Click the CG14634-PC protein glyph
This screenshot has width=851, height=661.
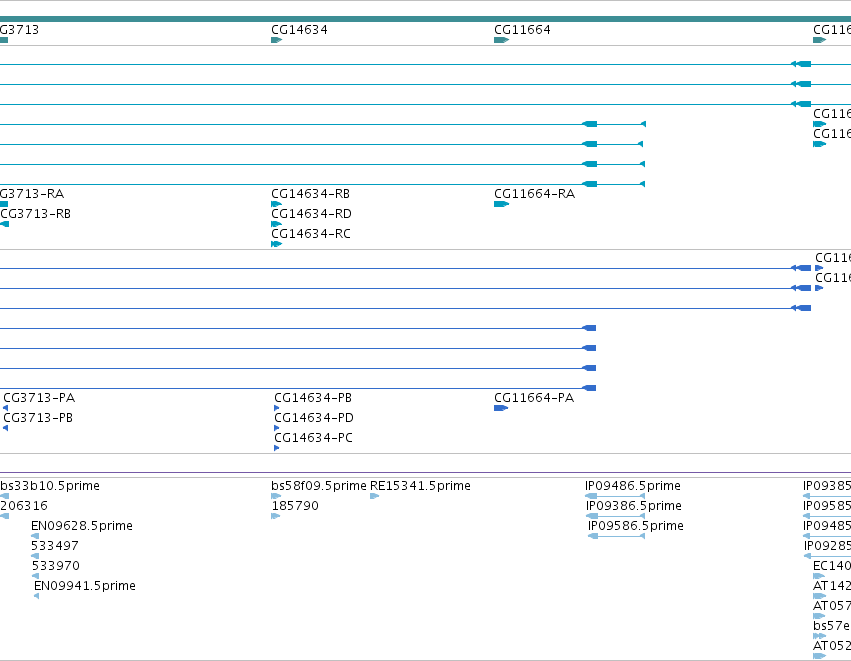tap(277, 448)
